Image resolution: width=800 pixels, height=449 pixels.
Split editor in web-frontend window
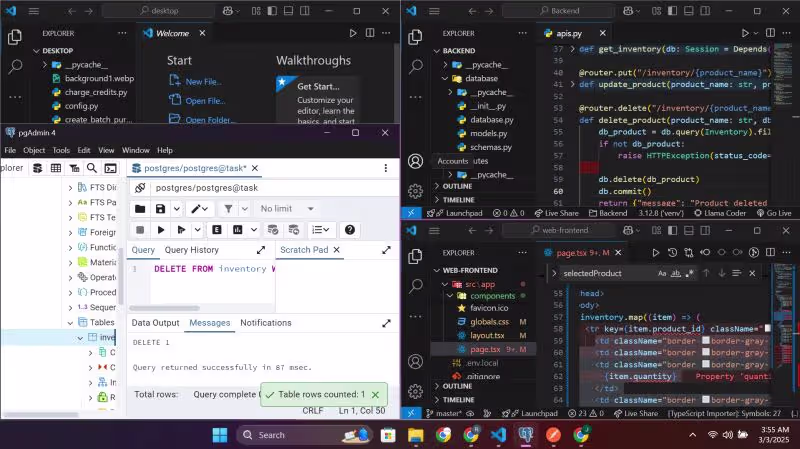(770, 253)
